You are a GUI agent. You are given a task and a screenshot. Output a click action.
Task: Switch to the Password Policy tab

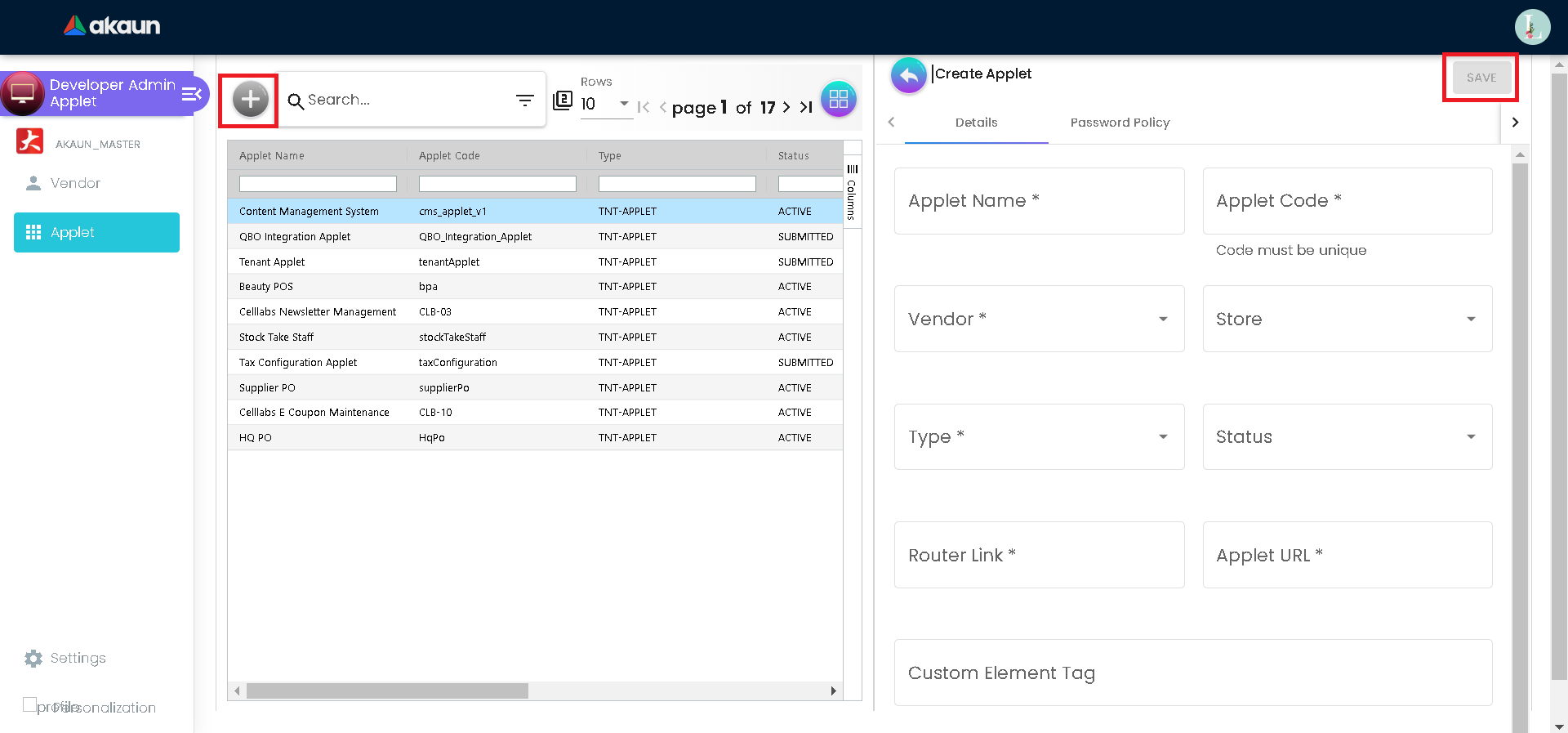pyautogui.click(x=1120, y=123)
